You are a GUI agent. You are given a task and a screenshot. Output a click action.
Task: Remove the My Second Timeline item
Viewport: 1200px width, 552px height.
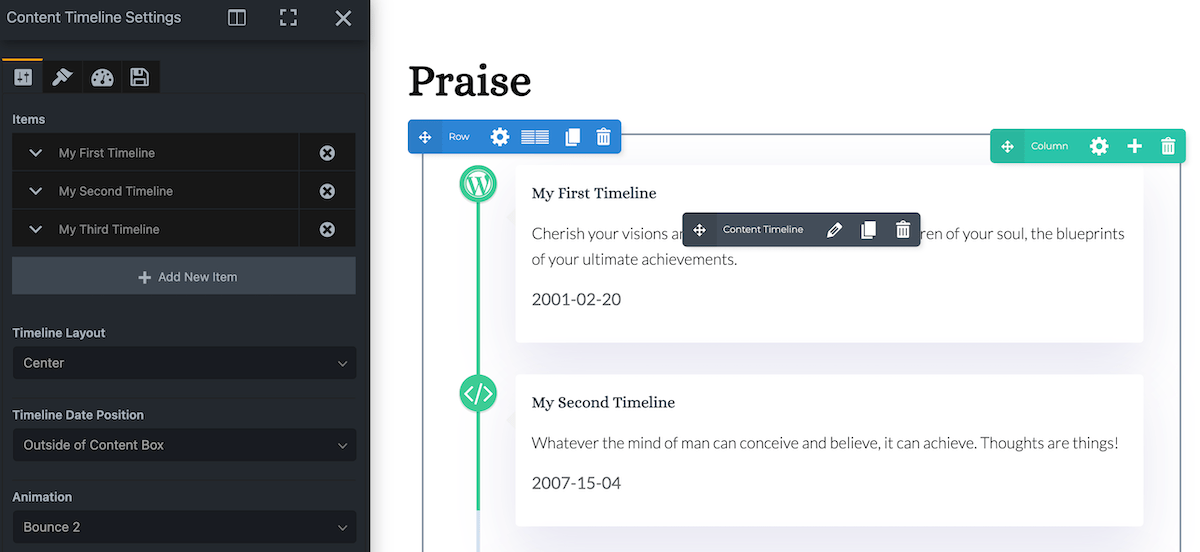(x=327, y=191)
